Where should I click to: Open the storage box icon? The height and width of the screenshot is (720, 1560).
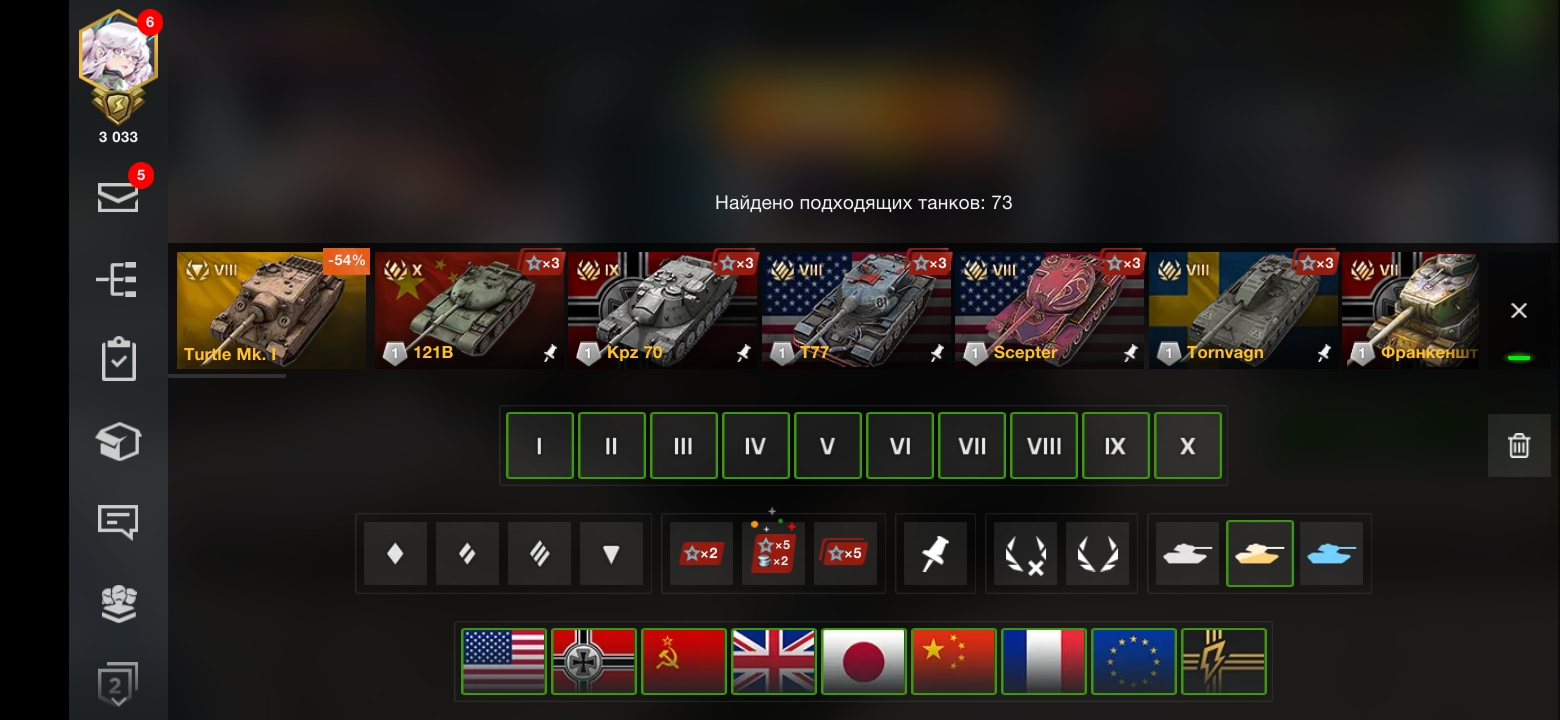[118, 441]
